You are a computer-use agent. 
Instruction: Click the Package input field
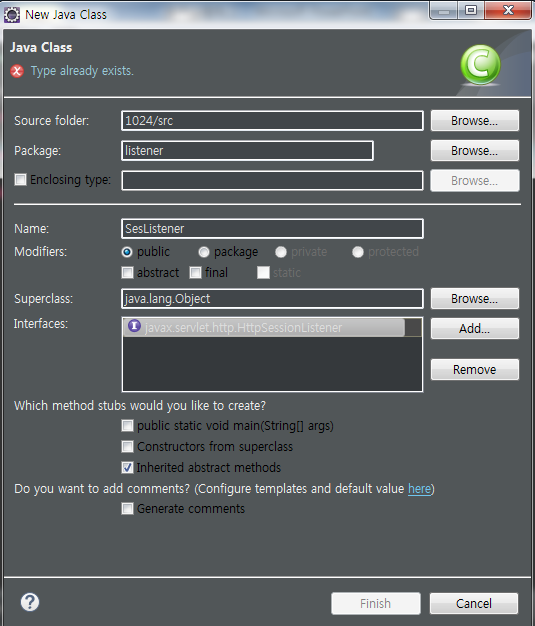click(248, 151)
